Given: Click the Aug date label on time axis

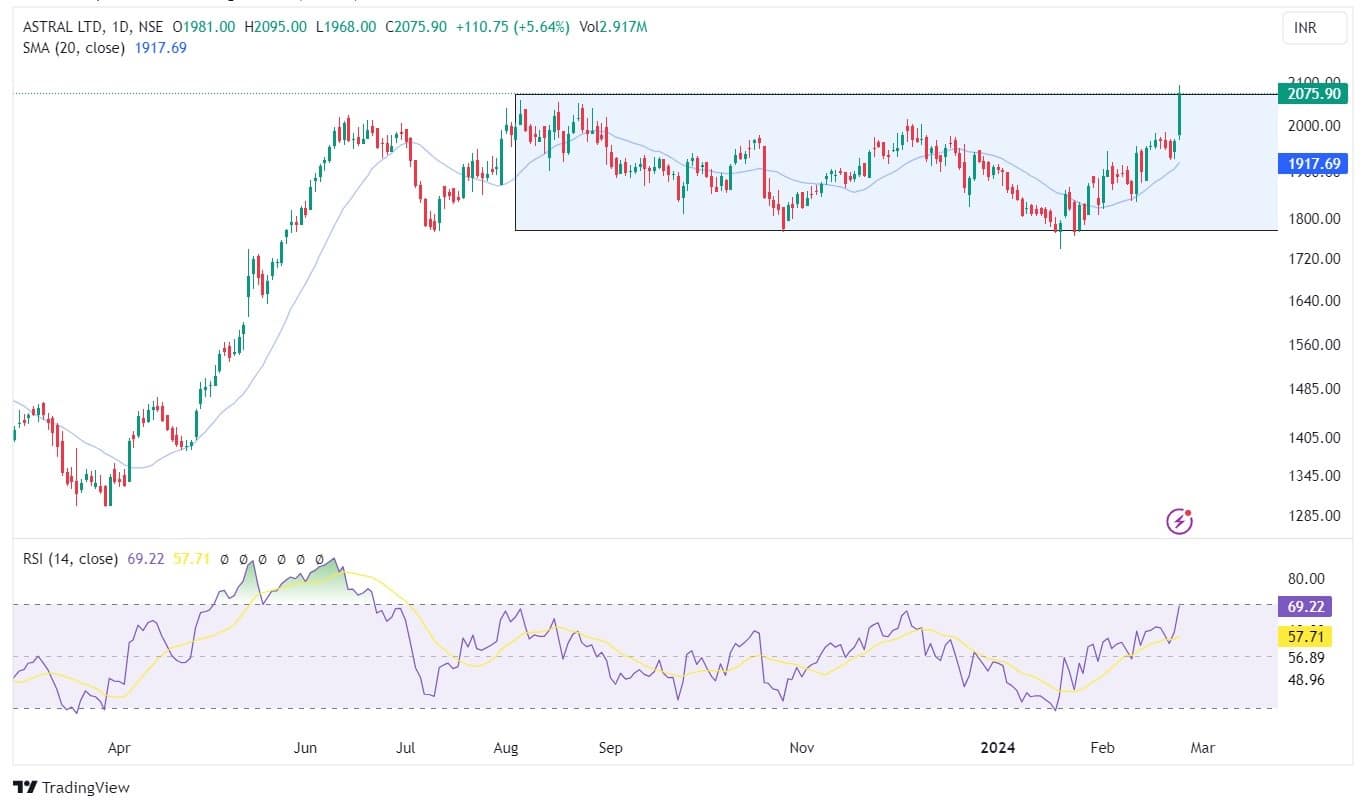Looking at the screenshot, I should click(506, 748).
